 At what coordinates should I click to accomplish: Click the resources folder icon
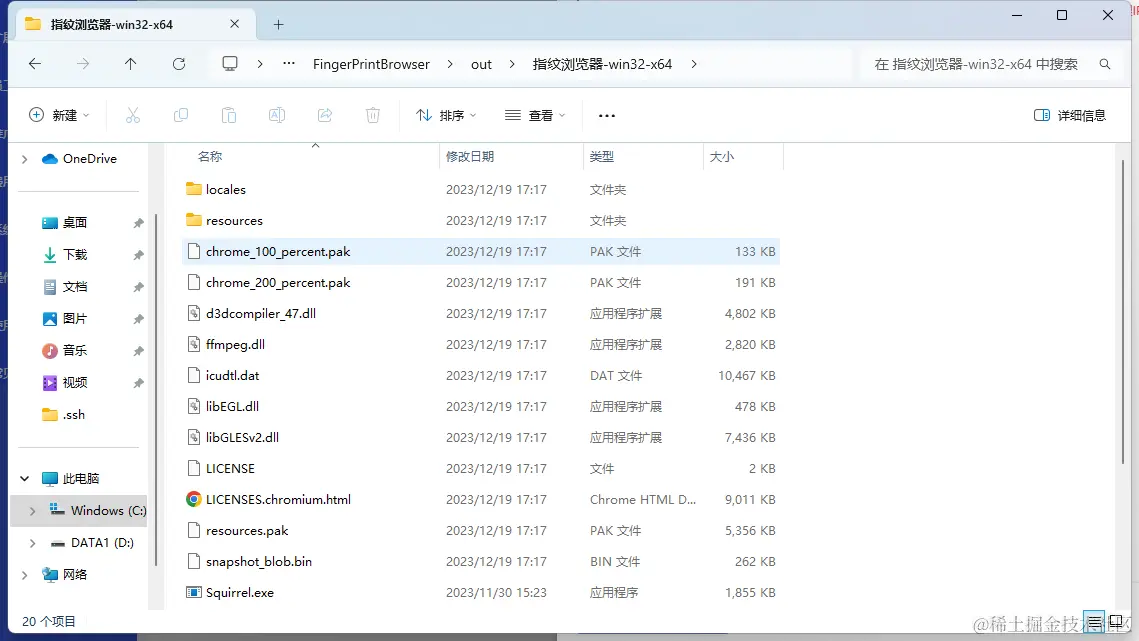click(x=193, y=220)
